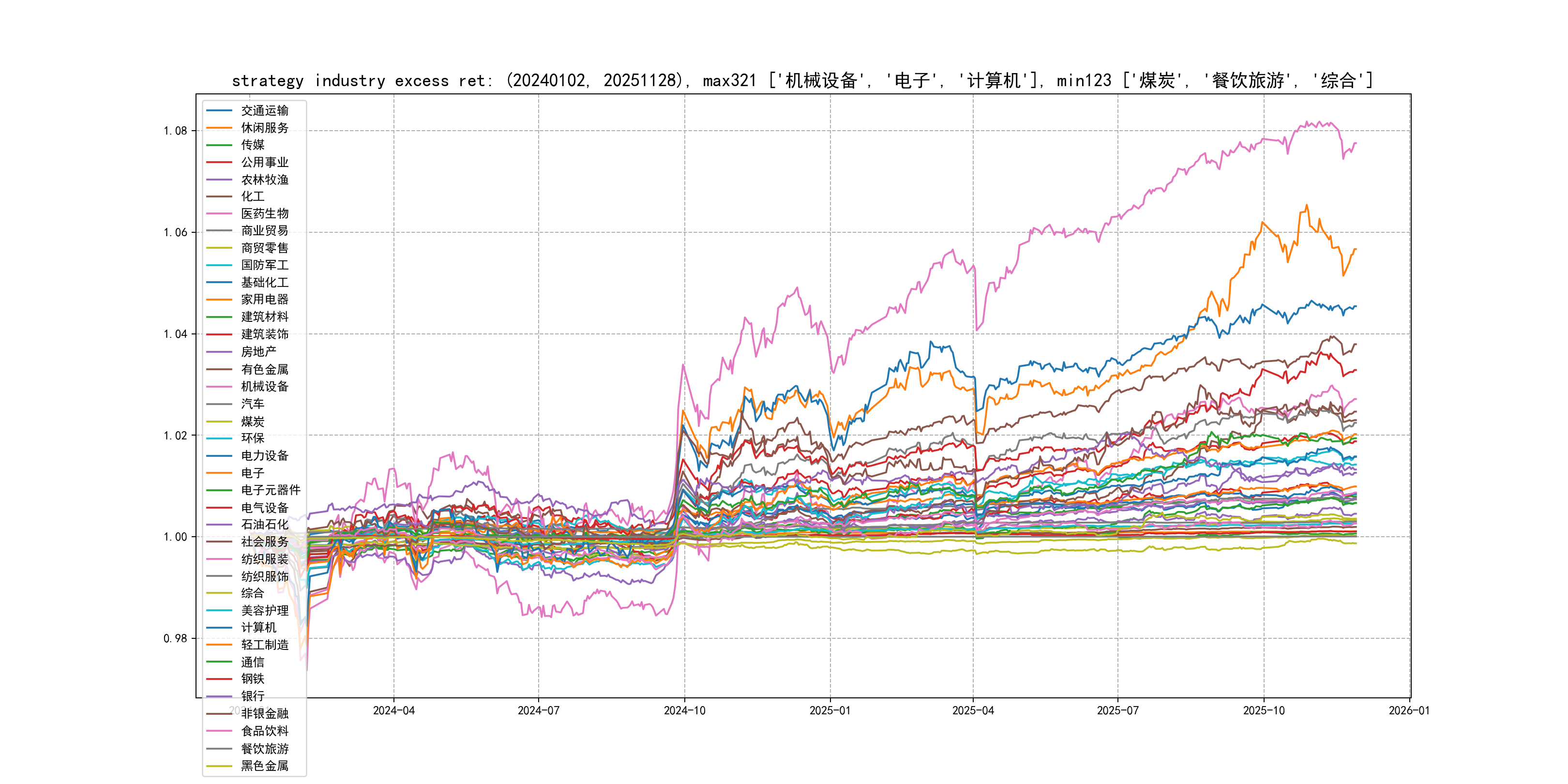Click the 2025-07 x-axis tick label

[1117, 711]
